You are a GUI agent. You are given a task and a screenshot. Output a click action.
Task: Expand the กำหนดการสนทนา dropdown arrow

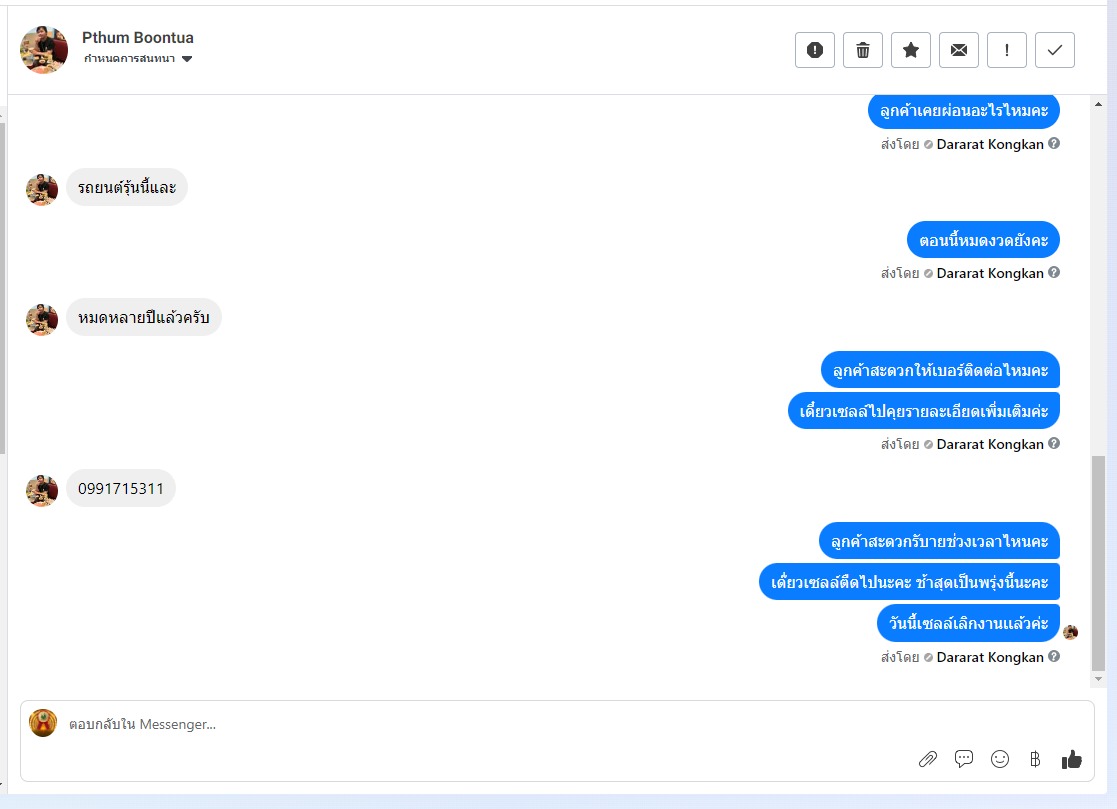point(187,59)
